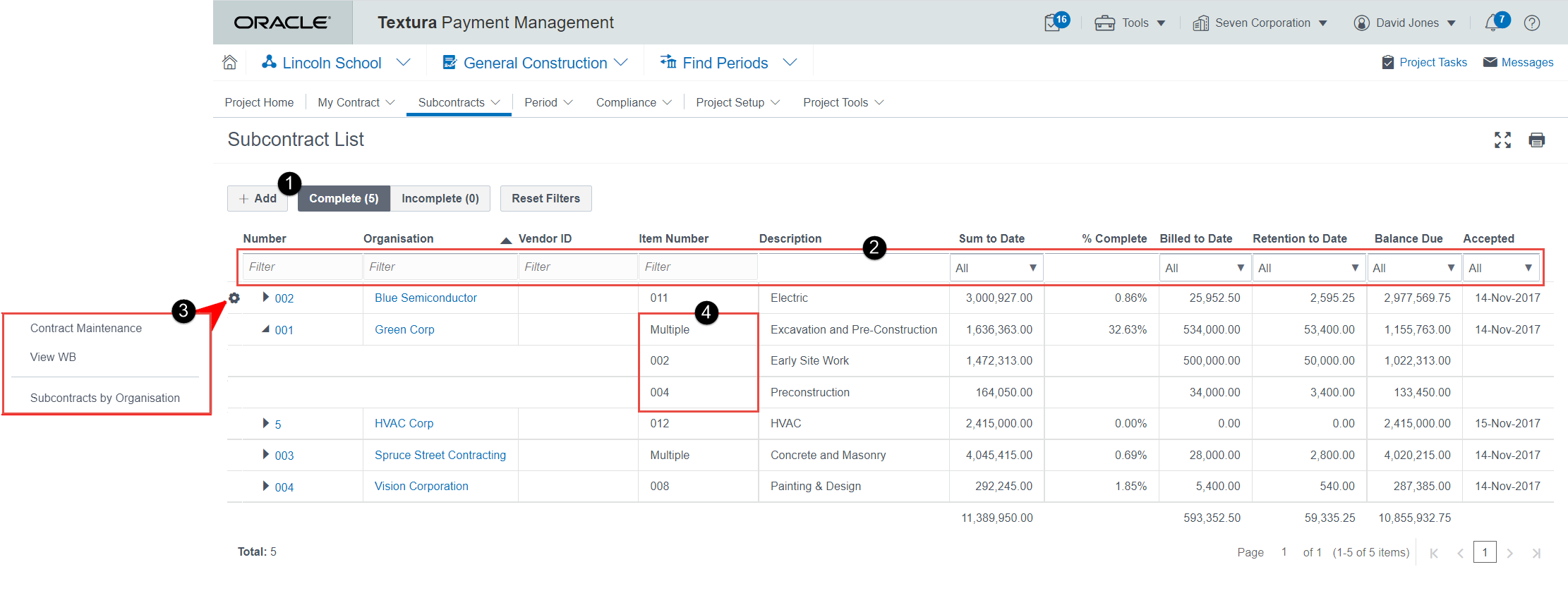
Task: Open Compliance menu
Action: [x=634, y=102]
